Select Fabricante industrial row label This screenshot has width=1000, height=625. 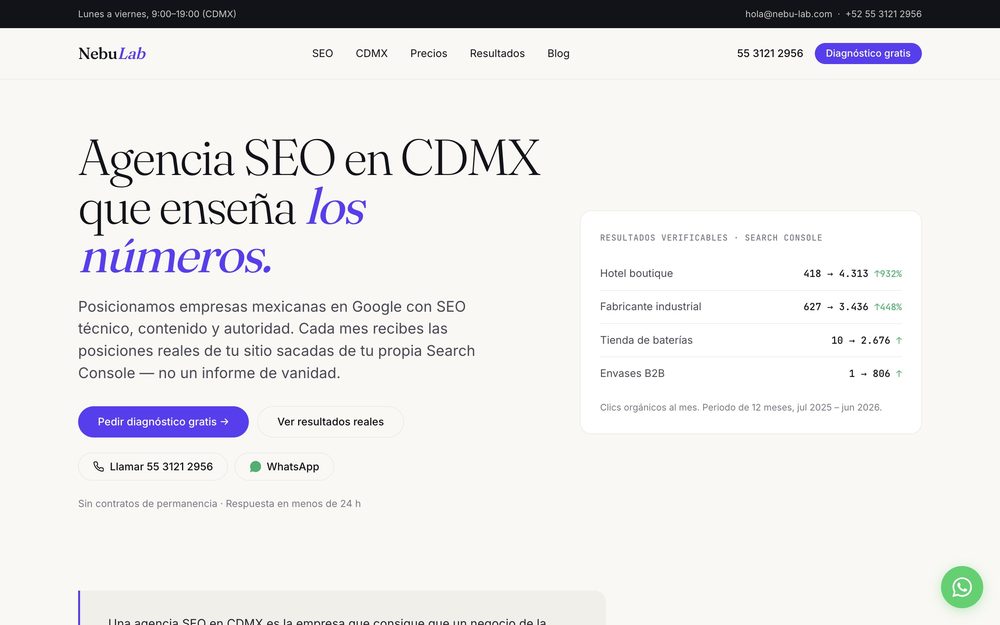650,307
